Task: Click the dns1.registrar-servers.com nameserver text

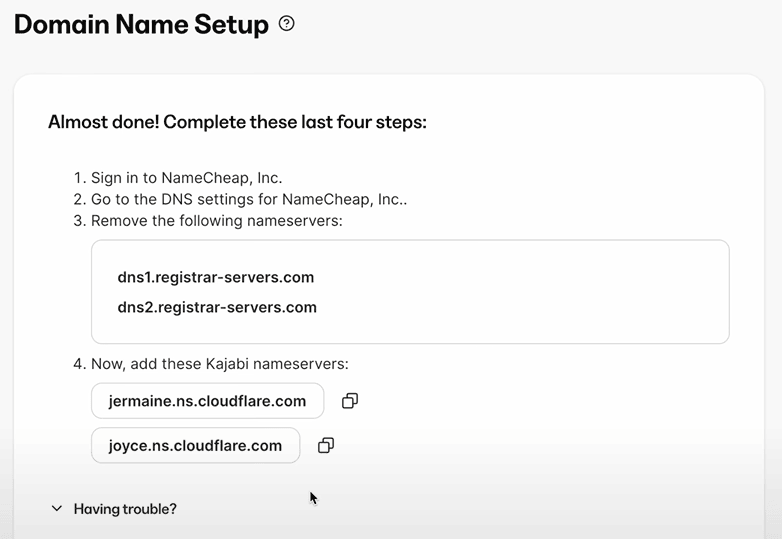Action: coord(216,277)
